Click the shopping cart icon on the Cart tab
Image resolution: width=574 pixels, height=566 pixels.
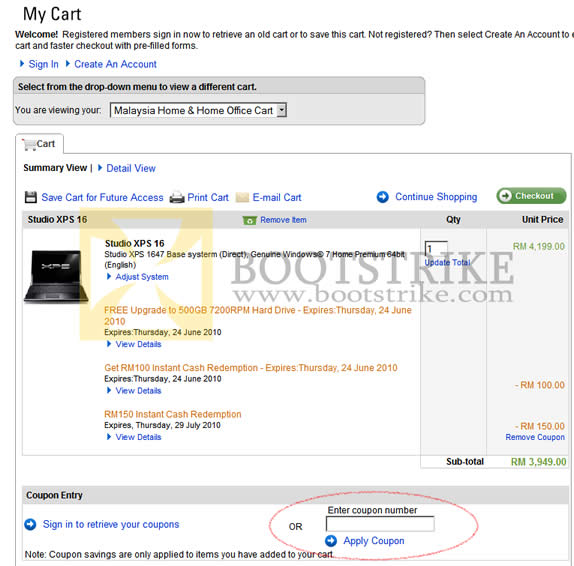pos(29,144)
